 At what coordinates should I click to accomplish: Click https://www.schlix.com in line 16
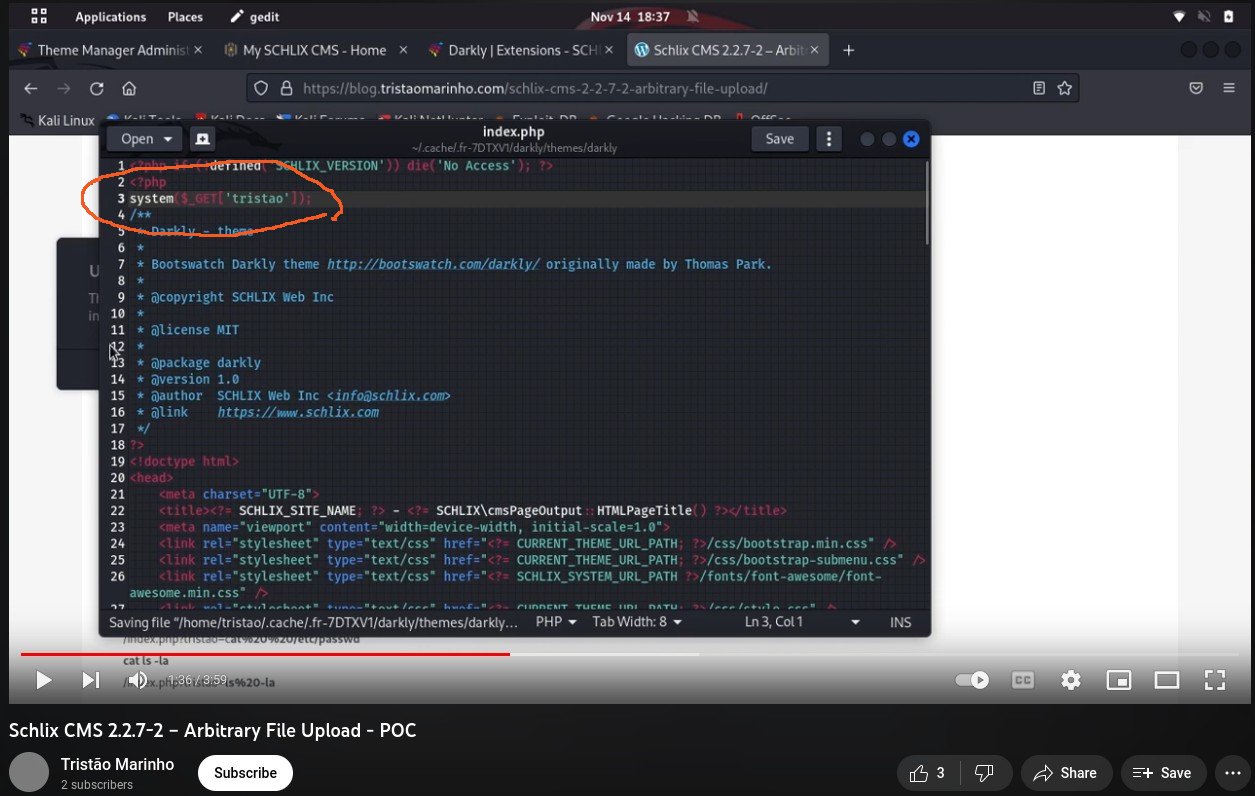[298, 412]
